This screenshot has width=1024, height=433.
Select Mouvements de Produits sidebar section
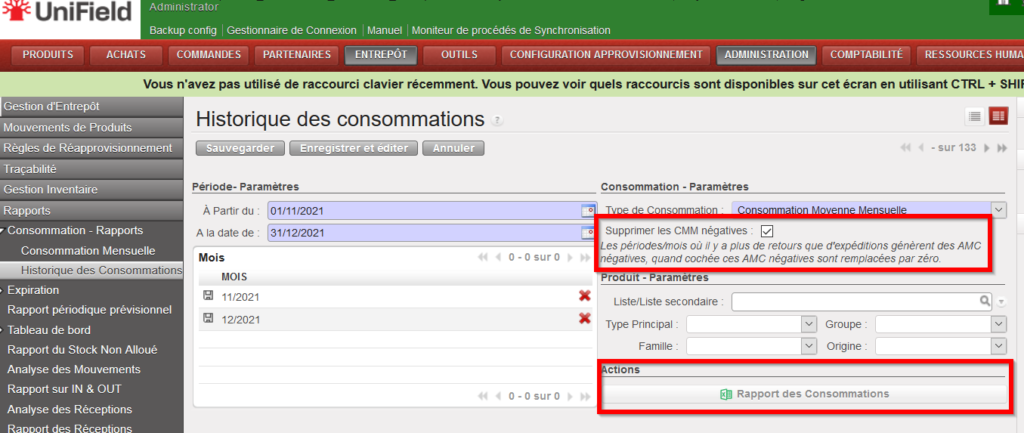(89, 127)
